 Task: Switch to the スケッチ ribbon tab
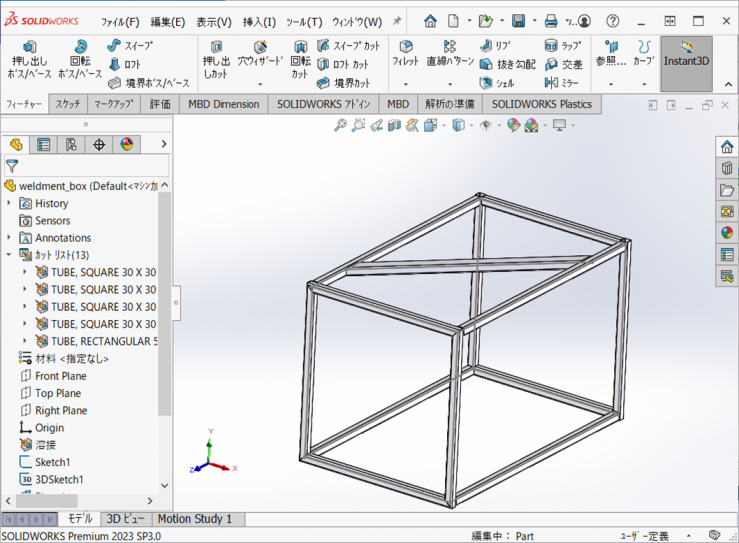pyautogui.click(x=68, y=104)
